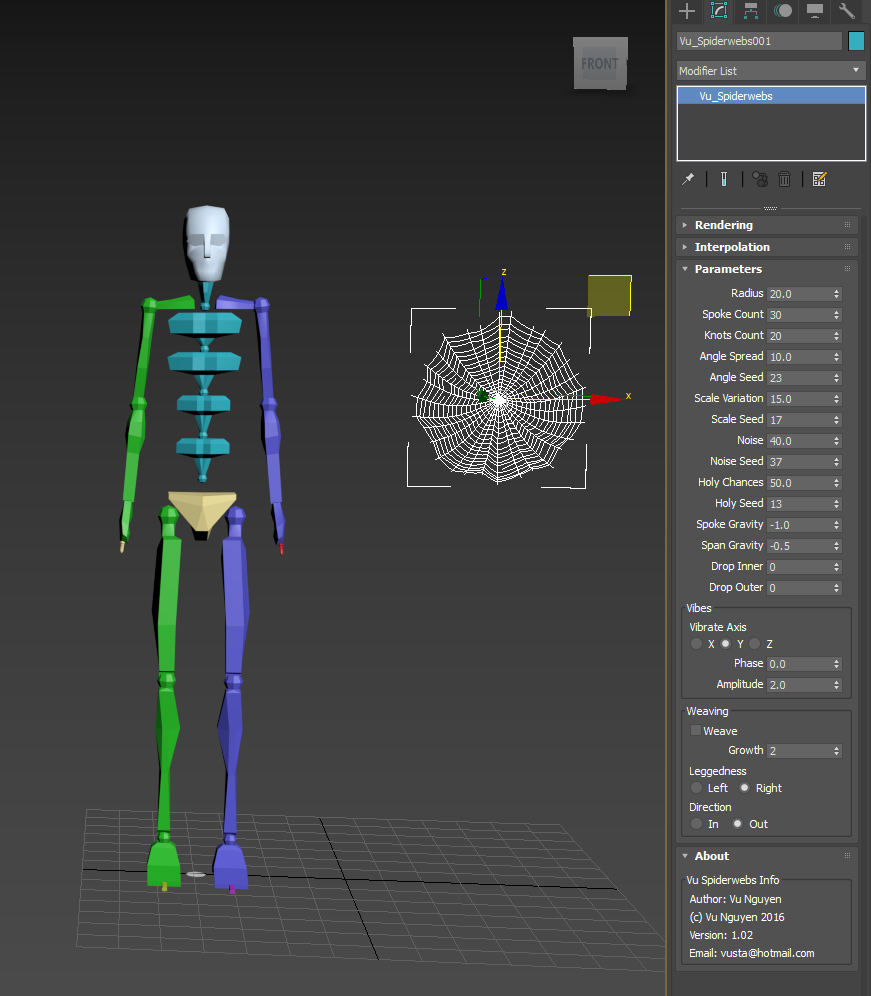
Task: Click the Pin Stack icon
Action: click(688, 179)
